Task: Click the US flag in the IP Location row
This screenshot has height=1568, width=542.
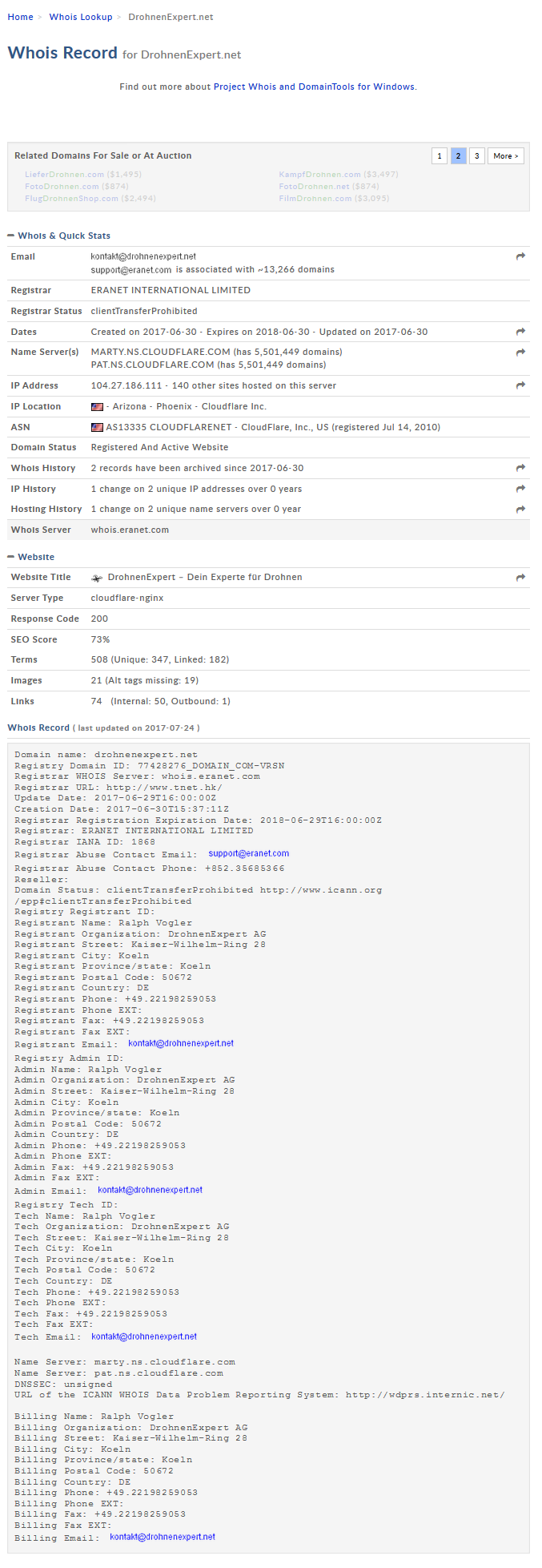Action: point(97,407)
